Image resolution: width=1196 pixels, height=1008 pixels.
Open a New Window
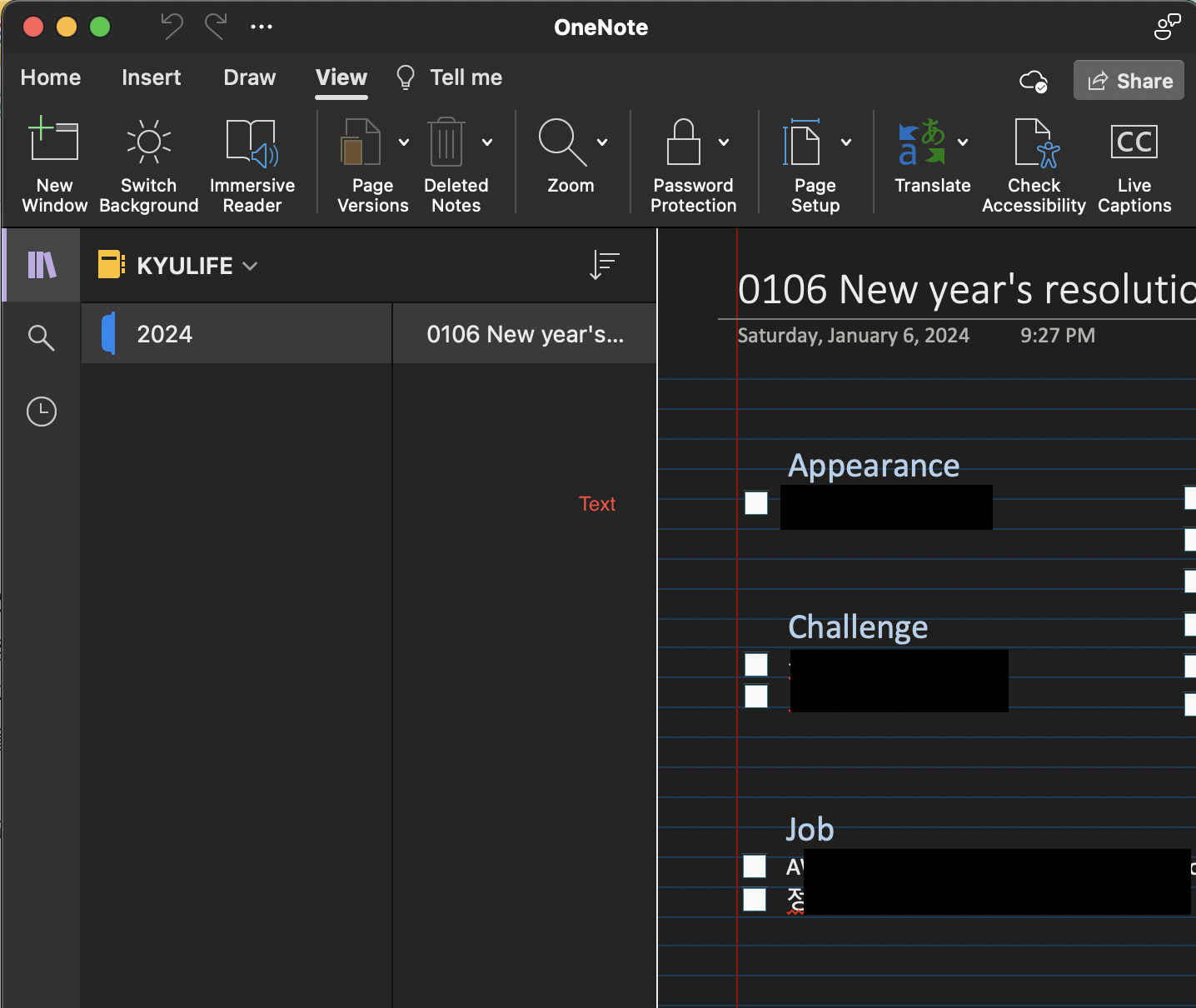[54, 164]
